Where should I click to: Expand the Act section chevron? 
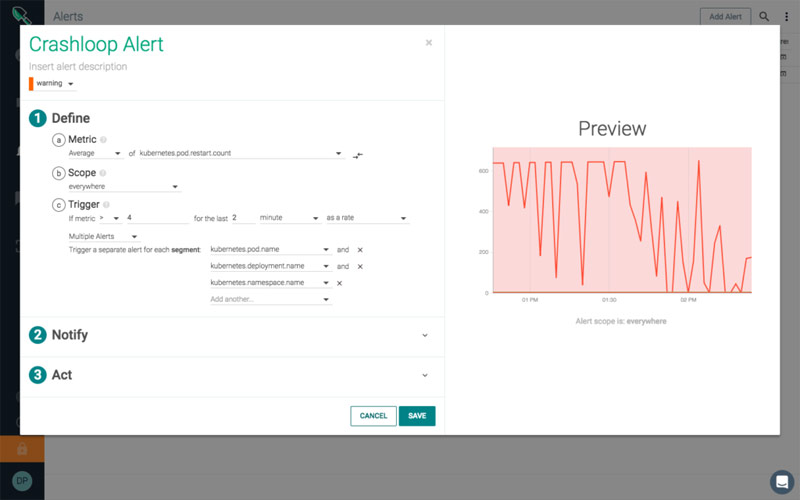(x=425, y=376)
